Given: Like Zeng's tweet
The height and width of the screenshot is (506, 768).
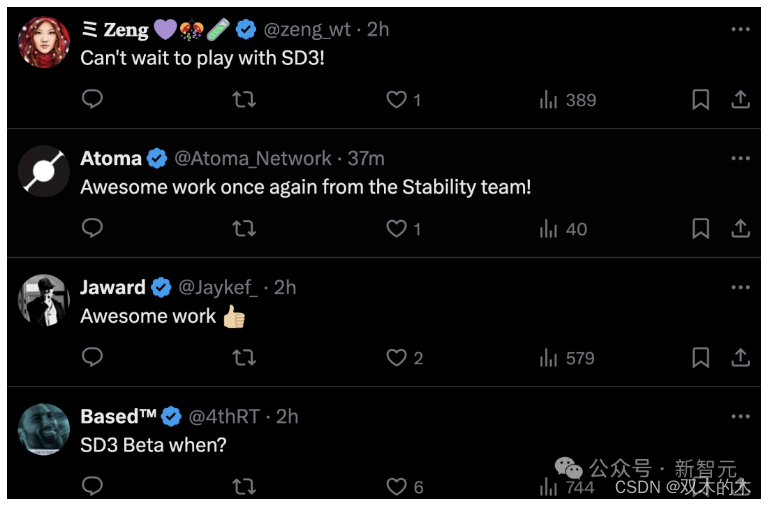Looking at the screenshot, I should point(397,99).
